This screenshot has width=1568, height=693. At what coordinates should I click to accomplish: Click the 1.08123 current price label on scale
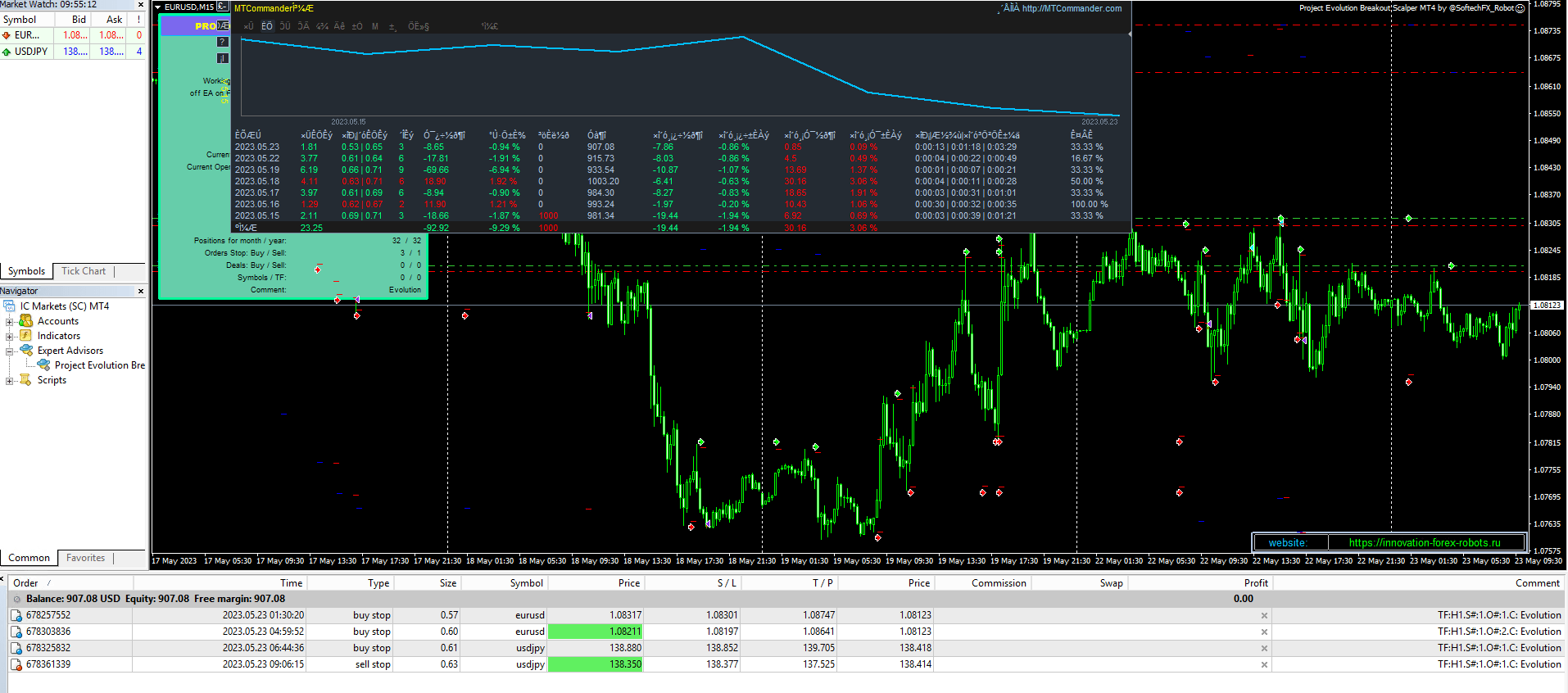point(1547,305)
